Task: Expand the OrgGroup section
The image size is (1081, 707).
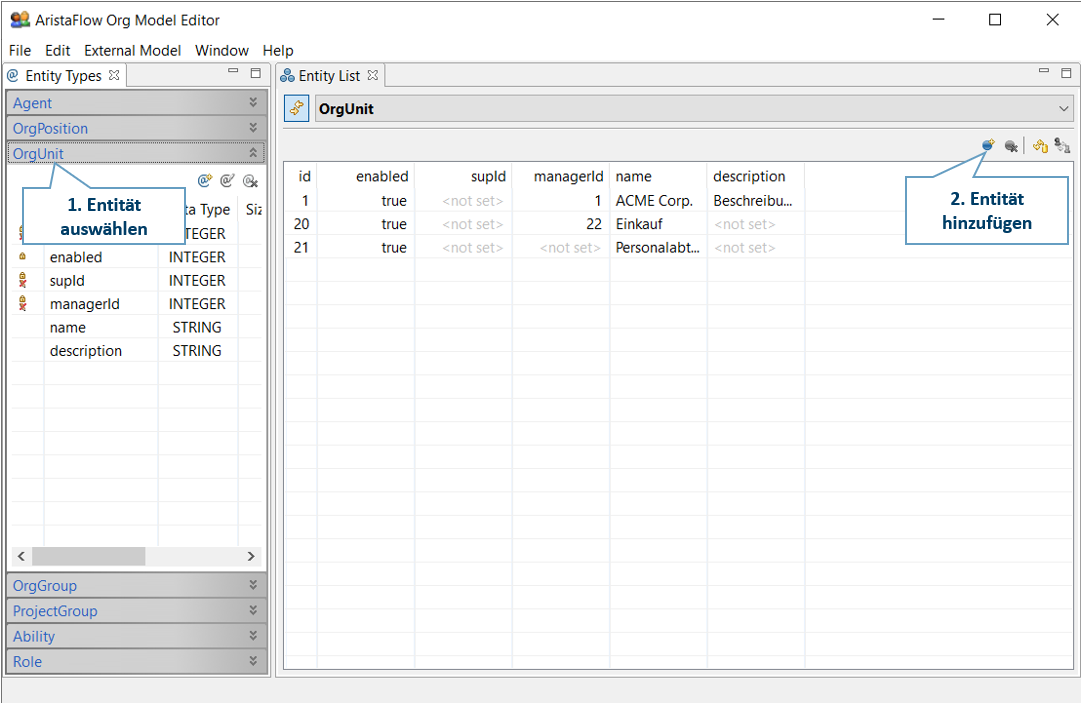Action: (253, 584)
